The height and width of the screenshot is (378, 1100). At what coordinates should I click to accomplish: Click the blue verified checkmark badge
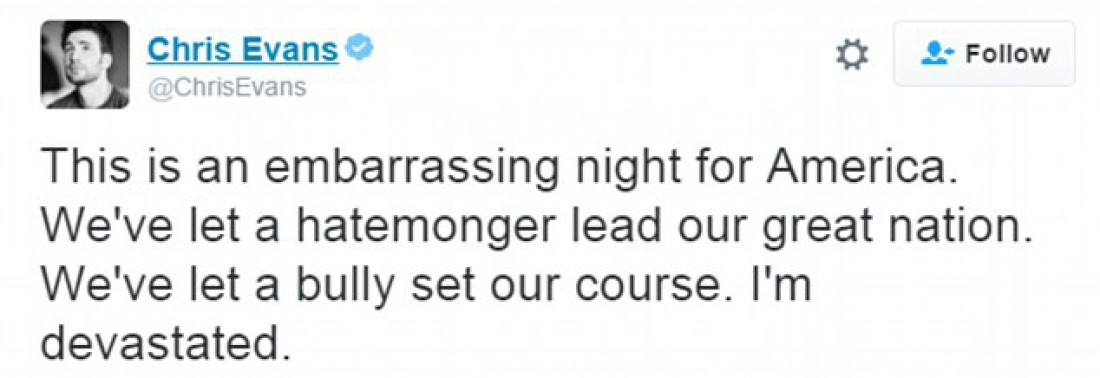coord(360,48)
